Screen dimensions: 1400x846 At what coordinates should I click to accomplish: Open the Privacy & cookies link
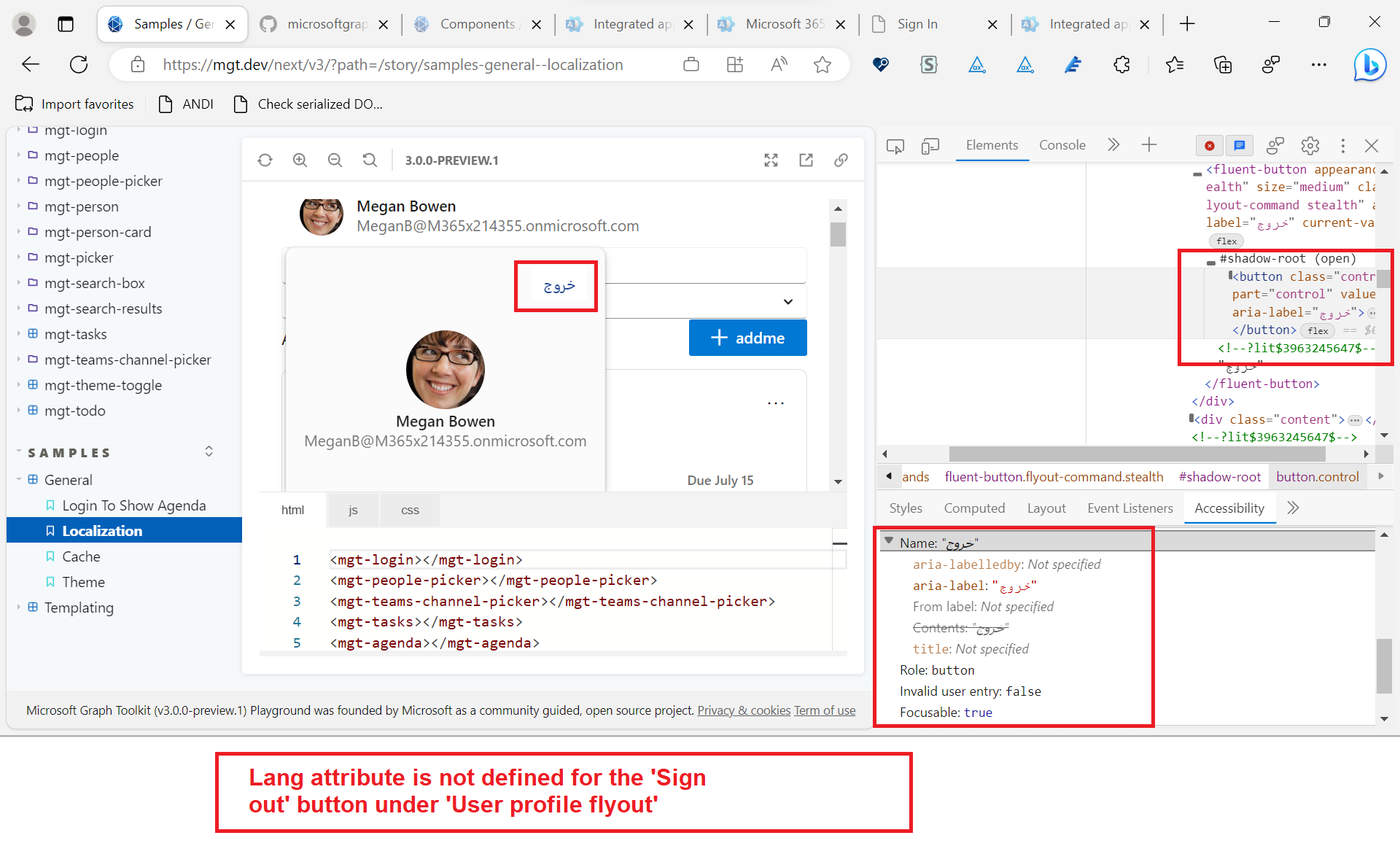click(x=743, y=710)
